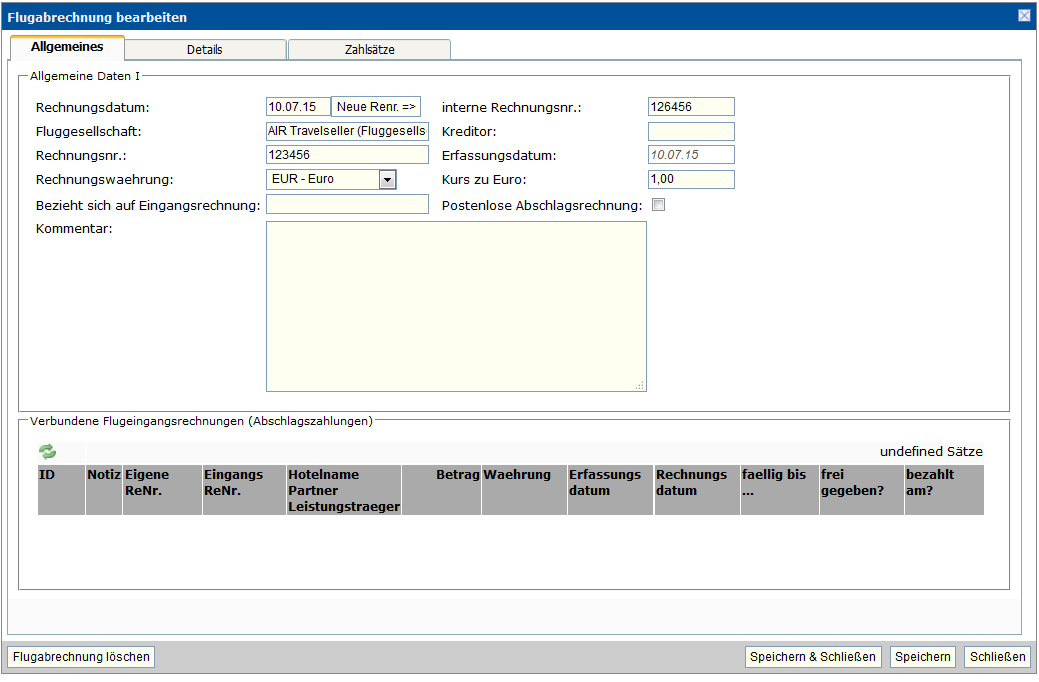Click the Schließen button

pyautogui.click(x=998, y=657)
